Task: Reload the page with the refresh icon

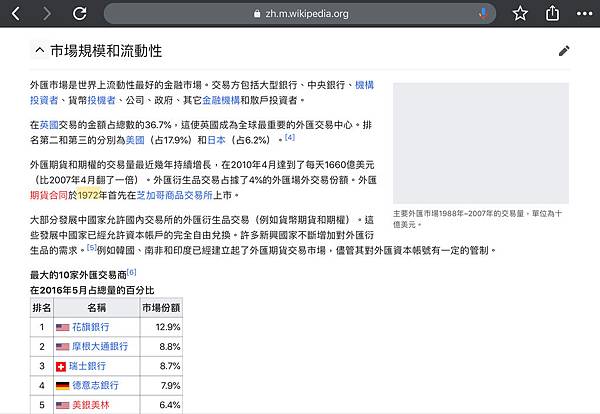Action: 80,14
